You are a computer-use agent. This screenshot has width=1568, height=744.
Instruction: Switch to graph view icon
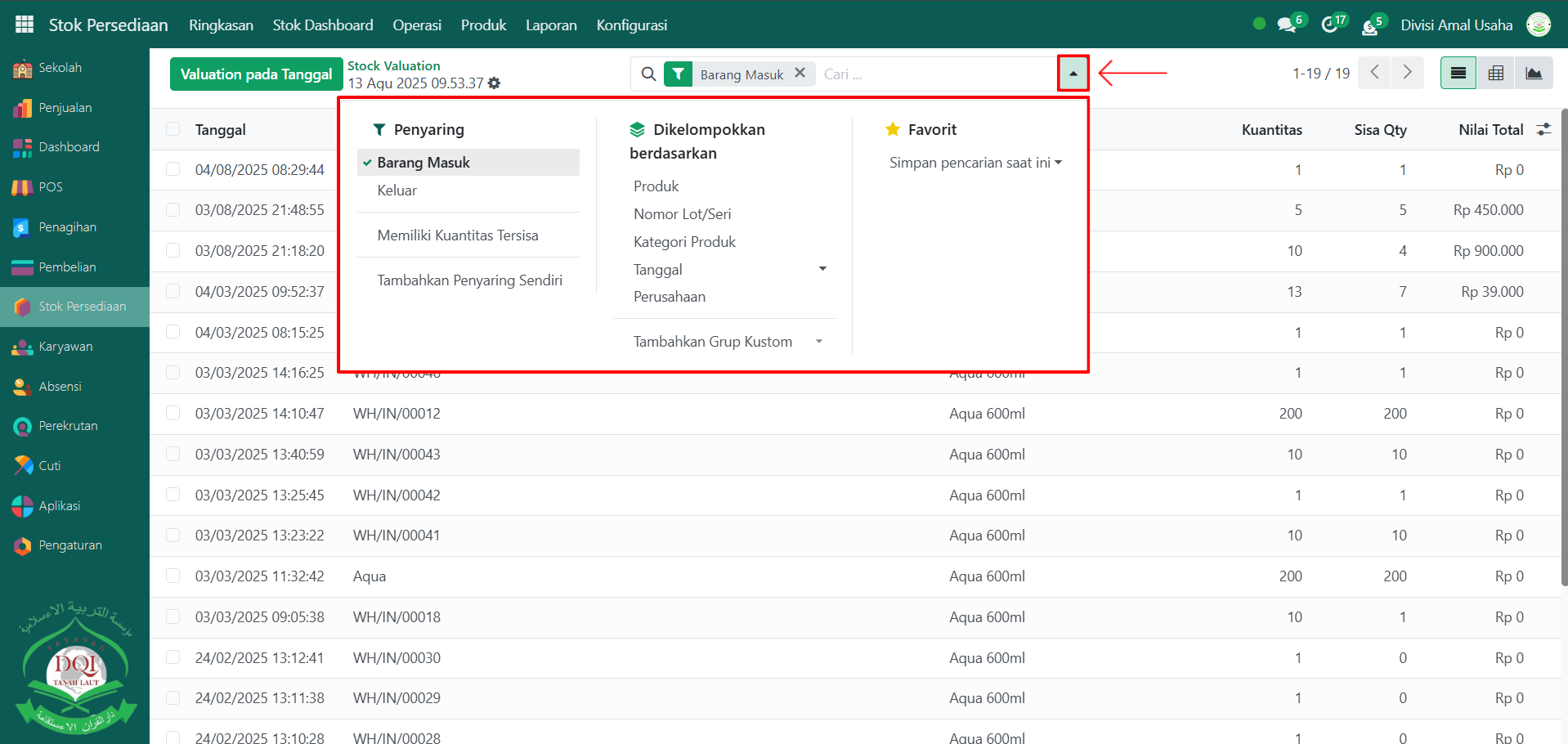1534,74
